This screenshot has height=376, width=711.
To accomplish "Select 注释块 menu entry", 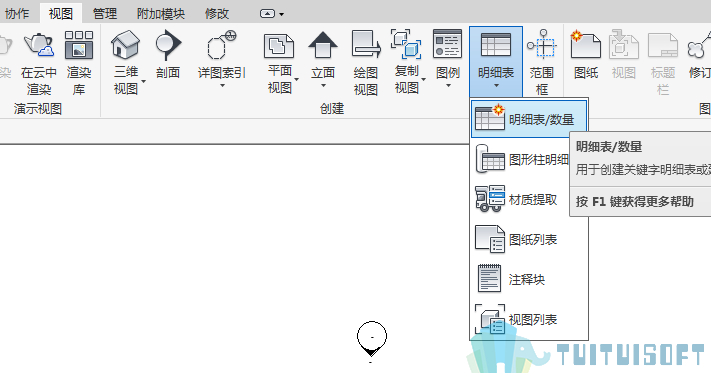I will (529, 279).
